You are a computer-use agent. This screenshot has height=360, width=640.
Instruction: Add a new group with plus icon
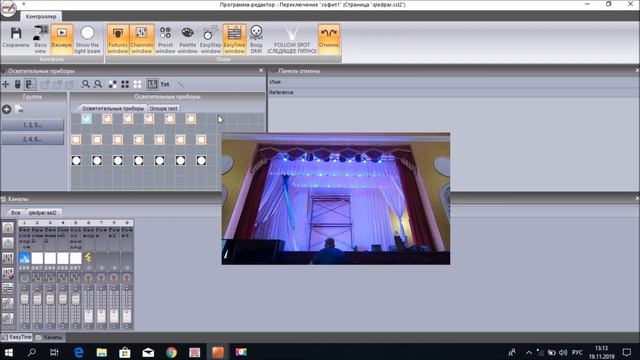pos(7,109)
